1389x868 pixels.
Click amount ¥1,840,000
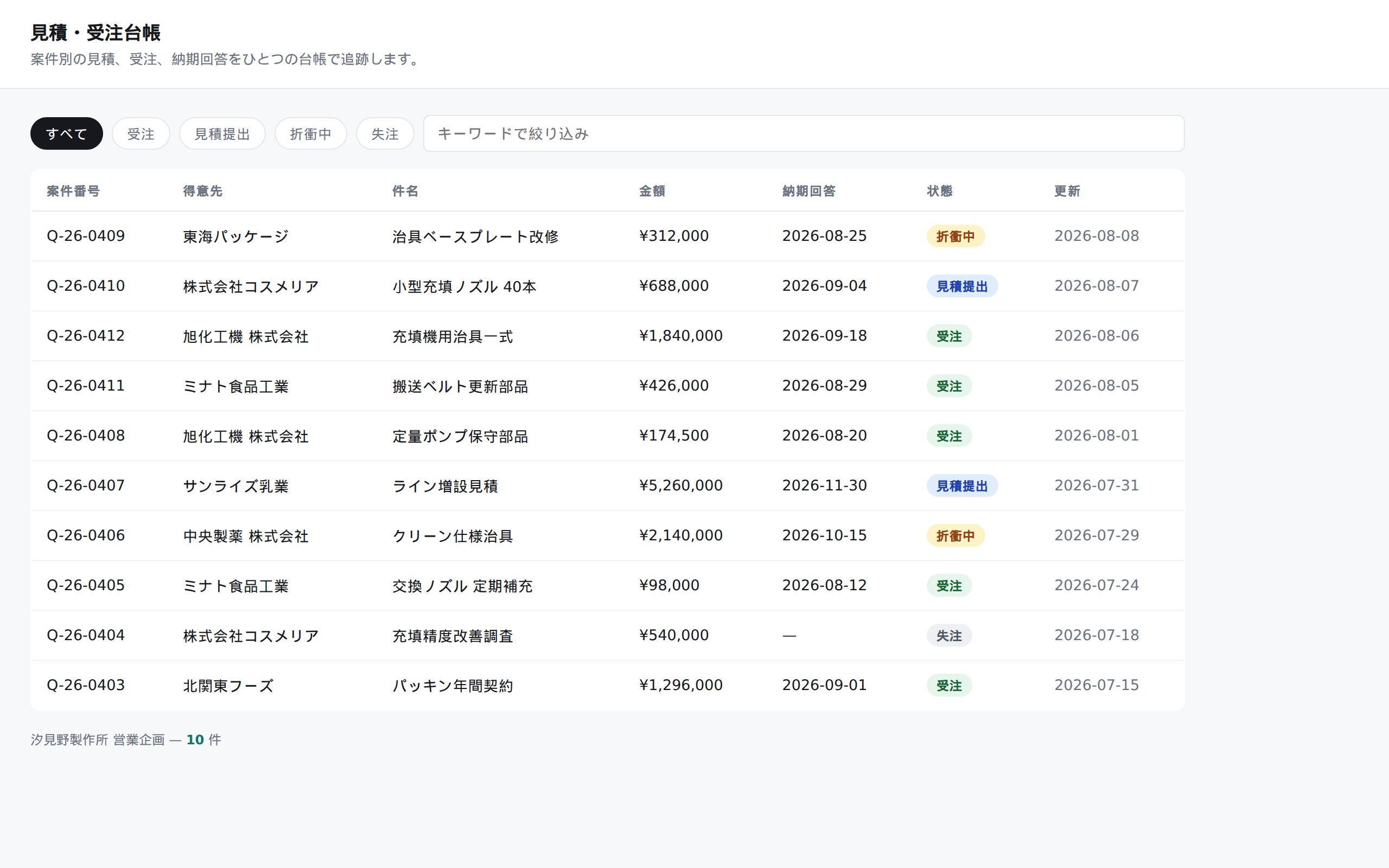(681, 336)
